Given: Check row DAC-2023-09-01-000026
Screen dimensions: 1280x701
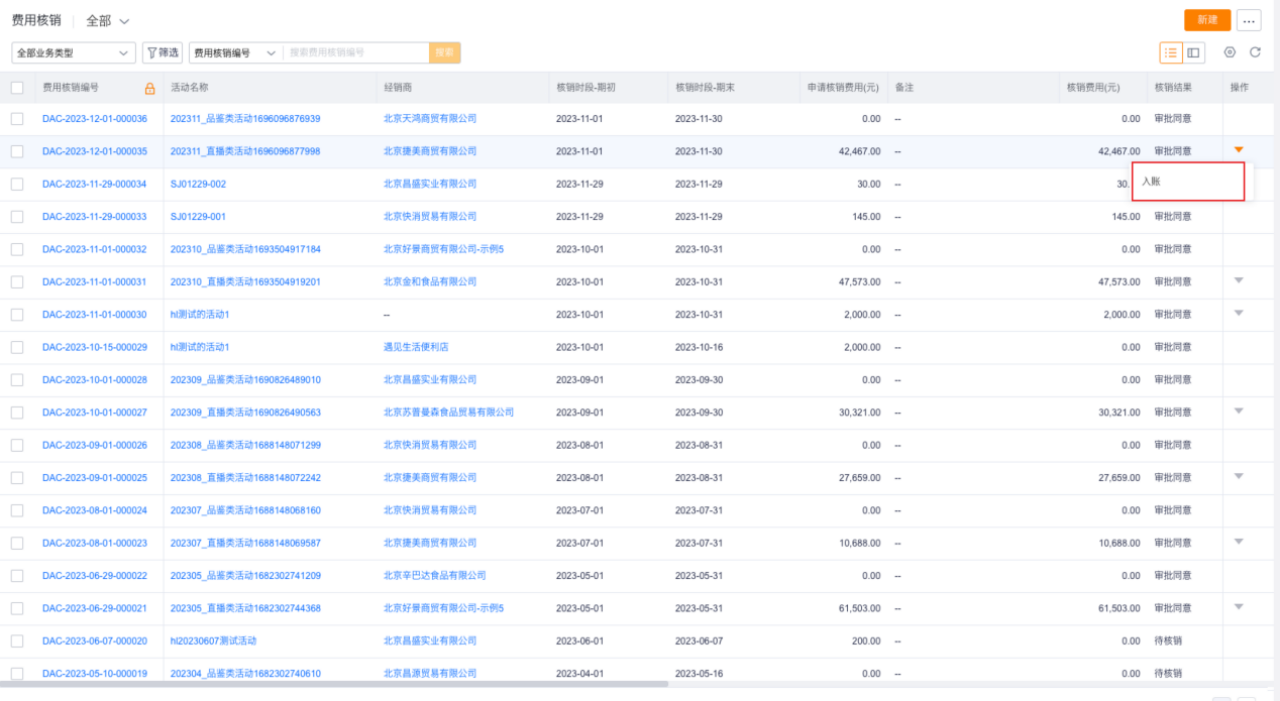Looking at the screenshot, I should (17, 445).
